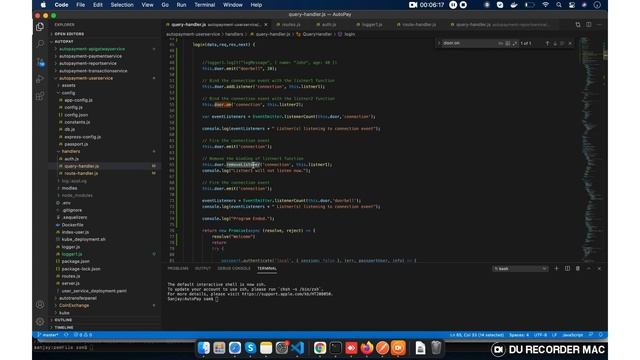This screenshot has height=360, width=640.
Task: Split the terminal panel
Action: coord(567,269)
